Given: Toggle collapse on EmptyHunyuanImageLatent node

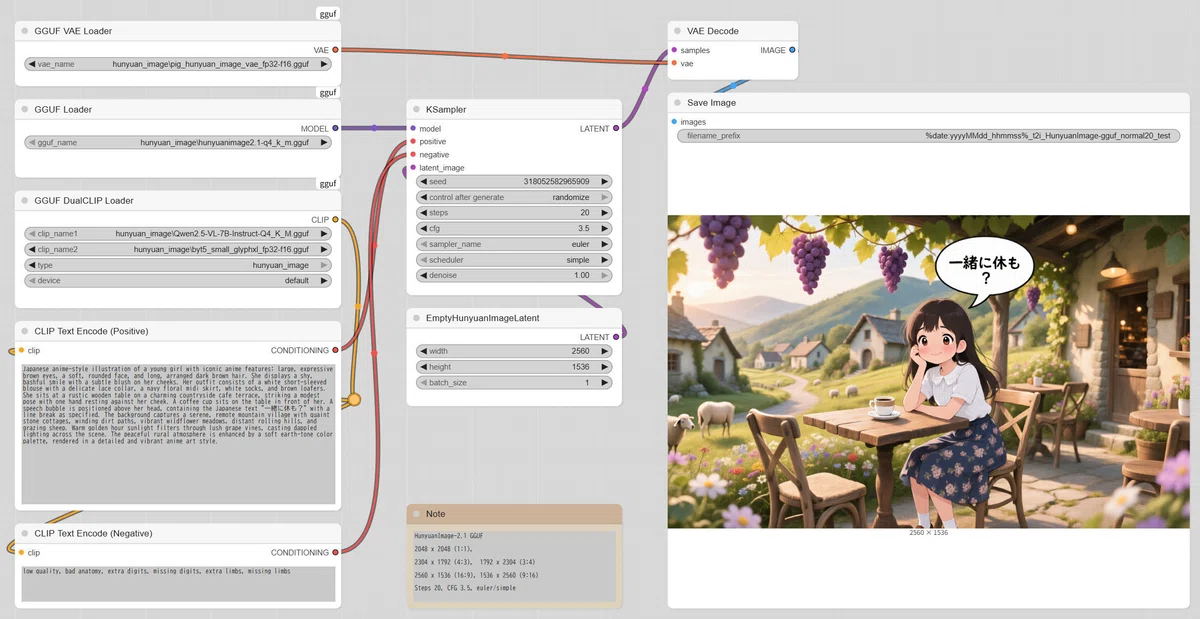Looking at the screenshot, I should (417, 318).
